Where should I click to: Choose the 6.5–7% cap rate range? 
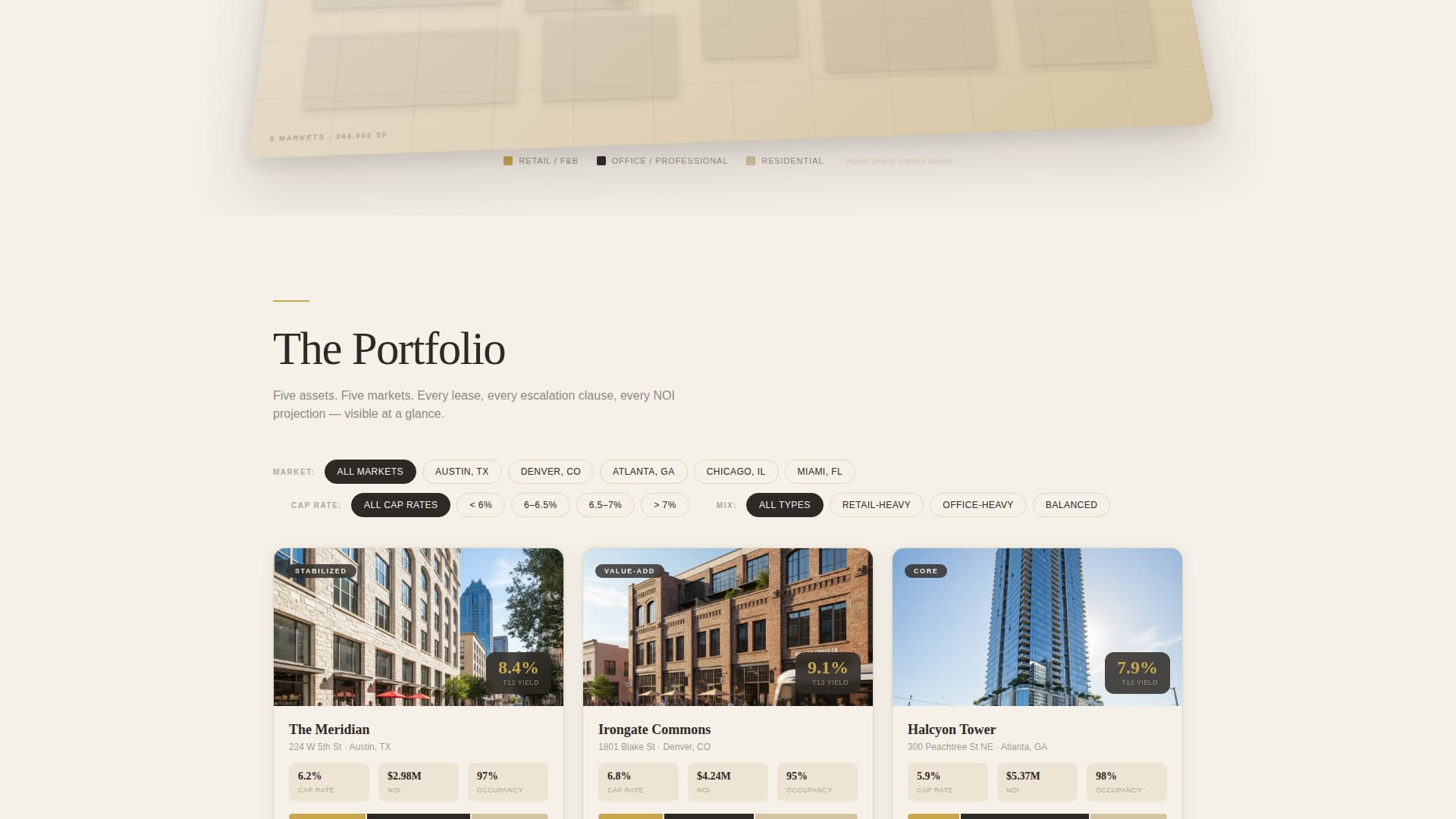607,504
